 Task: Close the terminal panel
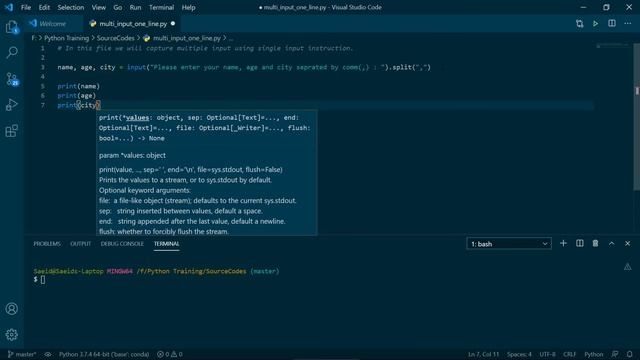[x=627, y=243]
